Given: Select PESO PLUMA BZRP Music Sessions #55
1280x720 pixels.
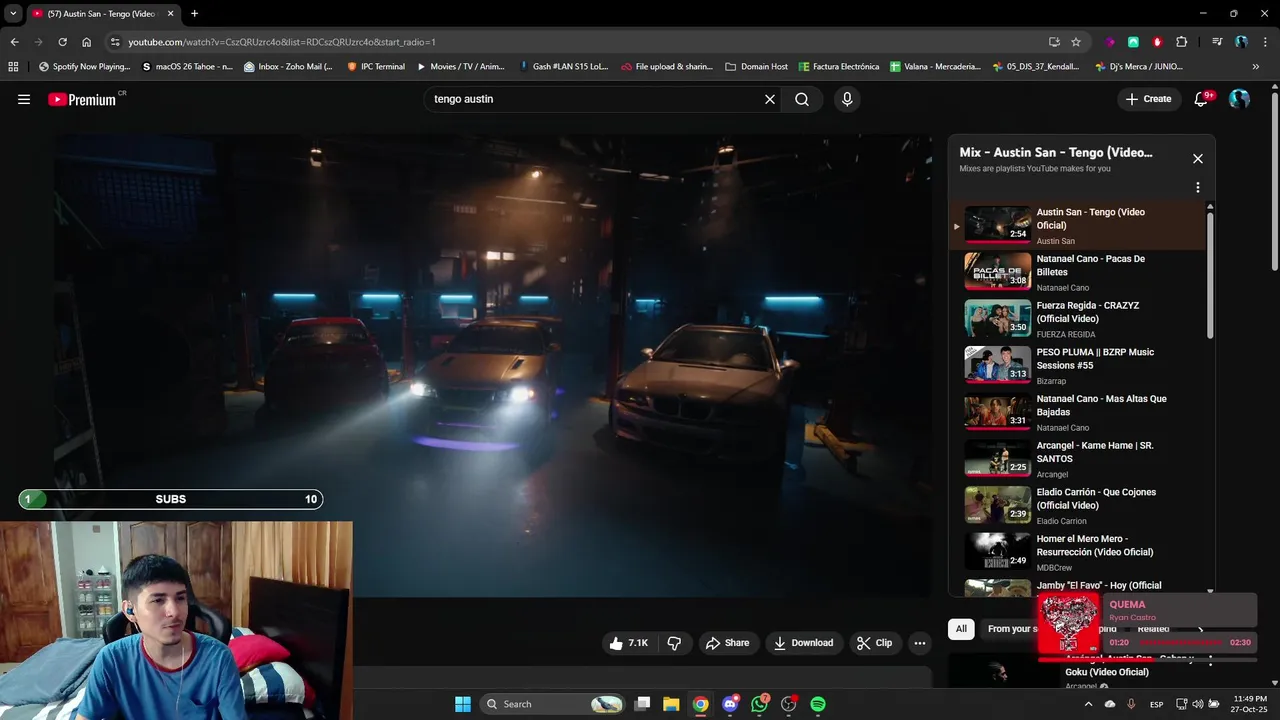Looking at the screenshot, I should tap(1077, 365).
